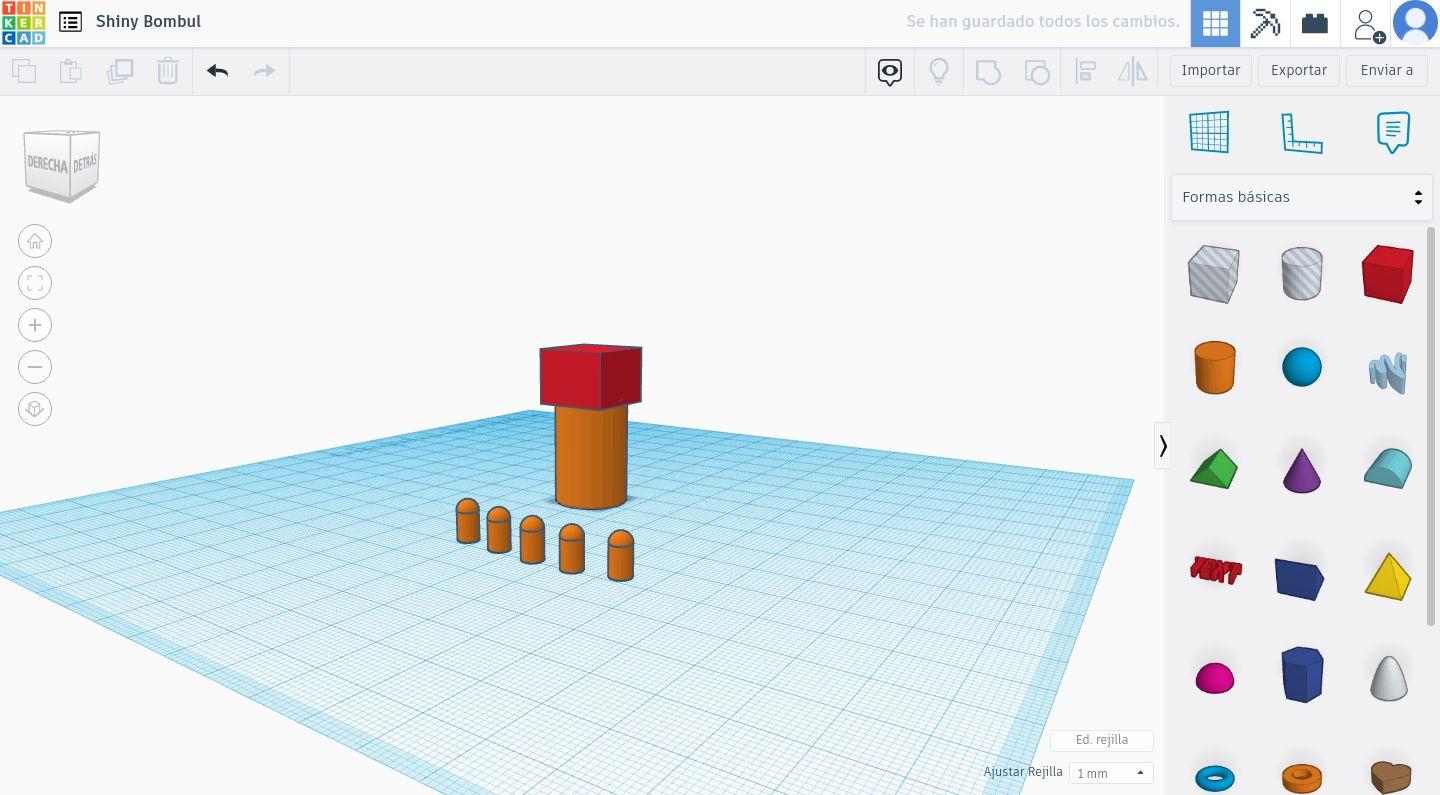The height and width of the screenshot is (795, 1440).
Task: Pick the orange tube shape
Action: click(x=1302, y=777)
